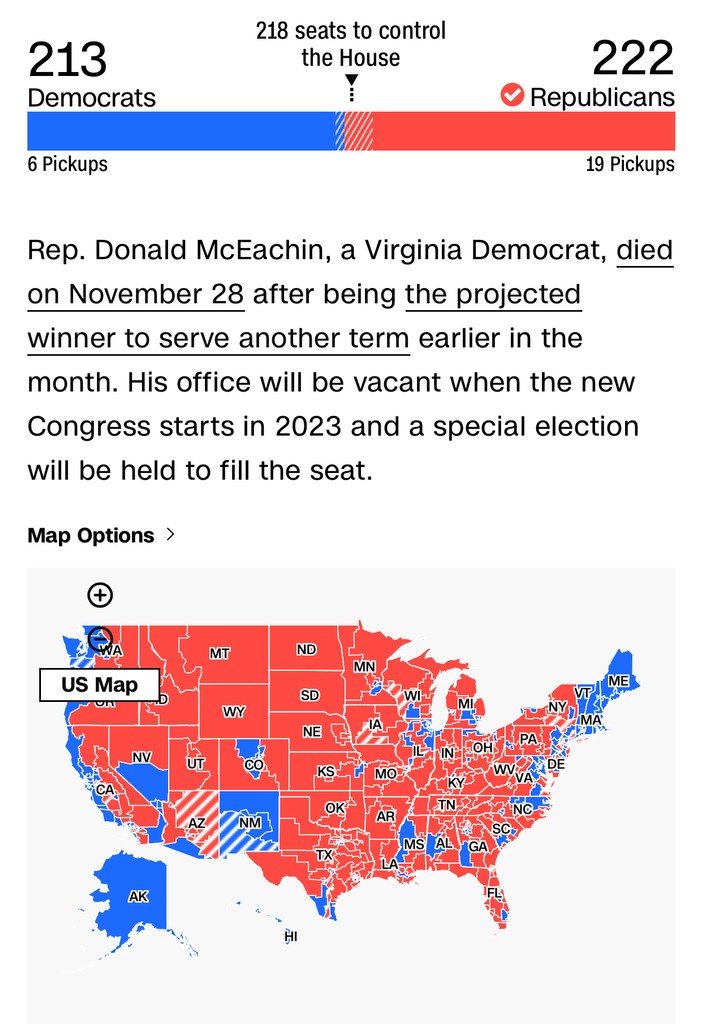Click Colorado on the map

[254, 764]
